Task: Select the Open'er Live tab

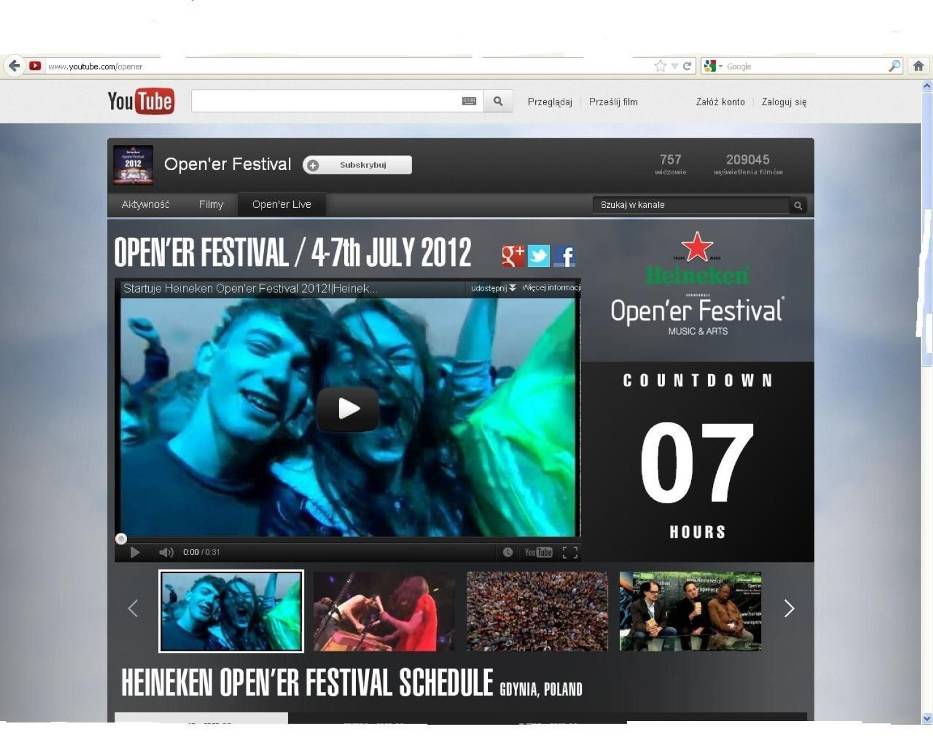Action: point(281,205)
